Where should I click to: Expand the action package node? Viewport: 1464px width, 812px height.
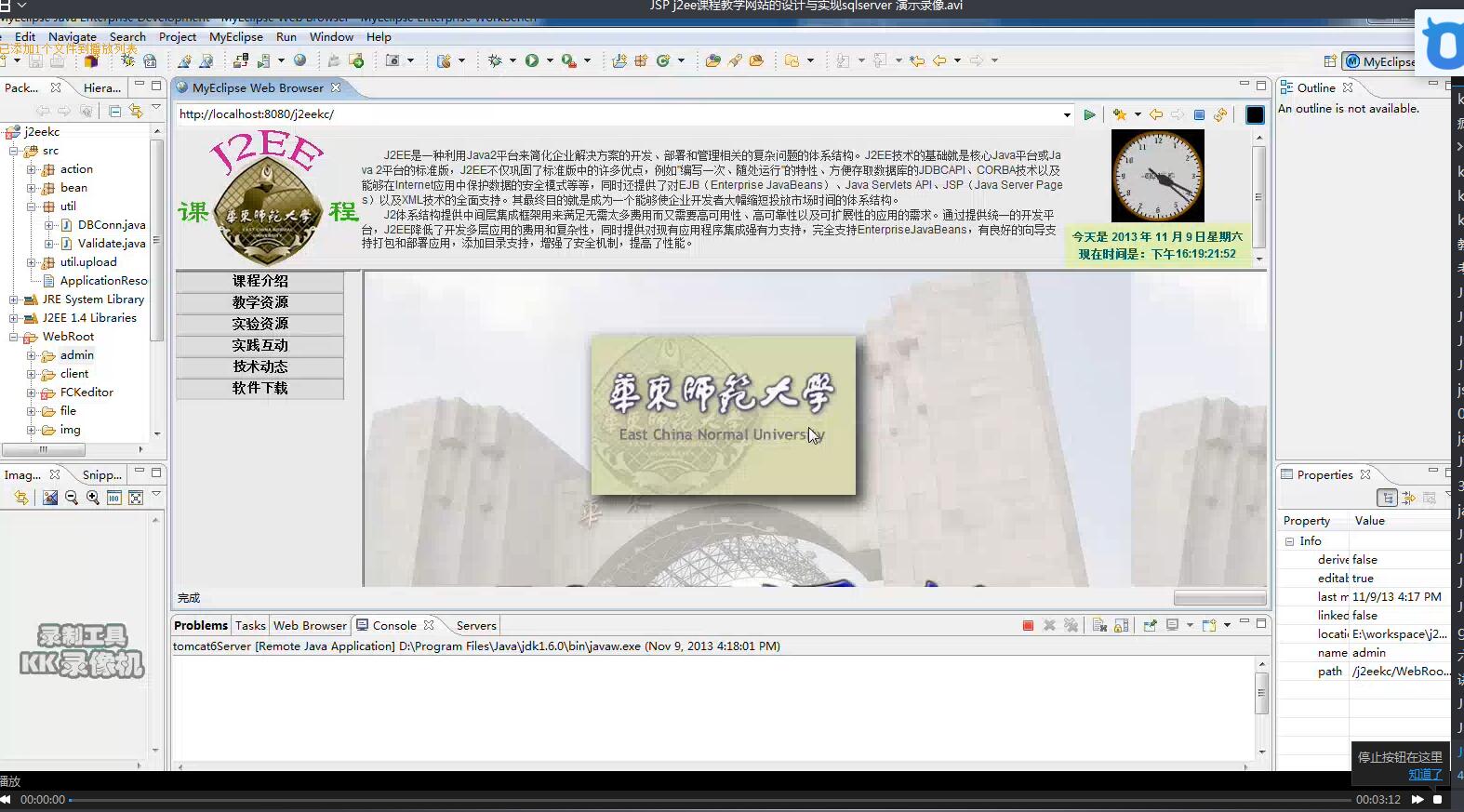pyautogui.click(x=32, y=169)
